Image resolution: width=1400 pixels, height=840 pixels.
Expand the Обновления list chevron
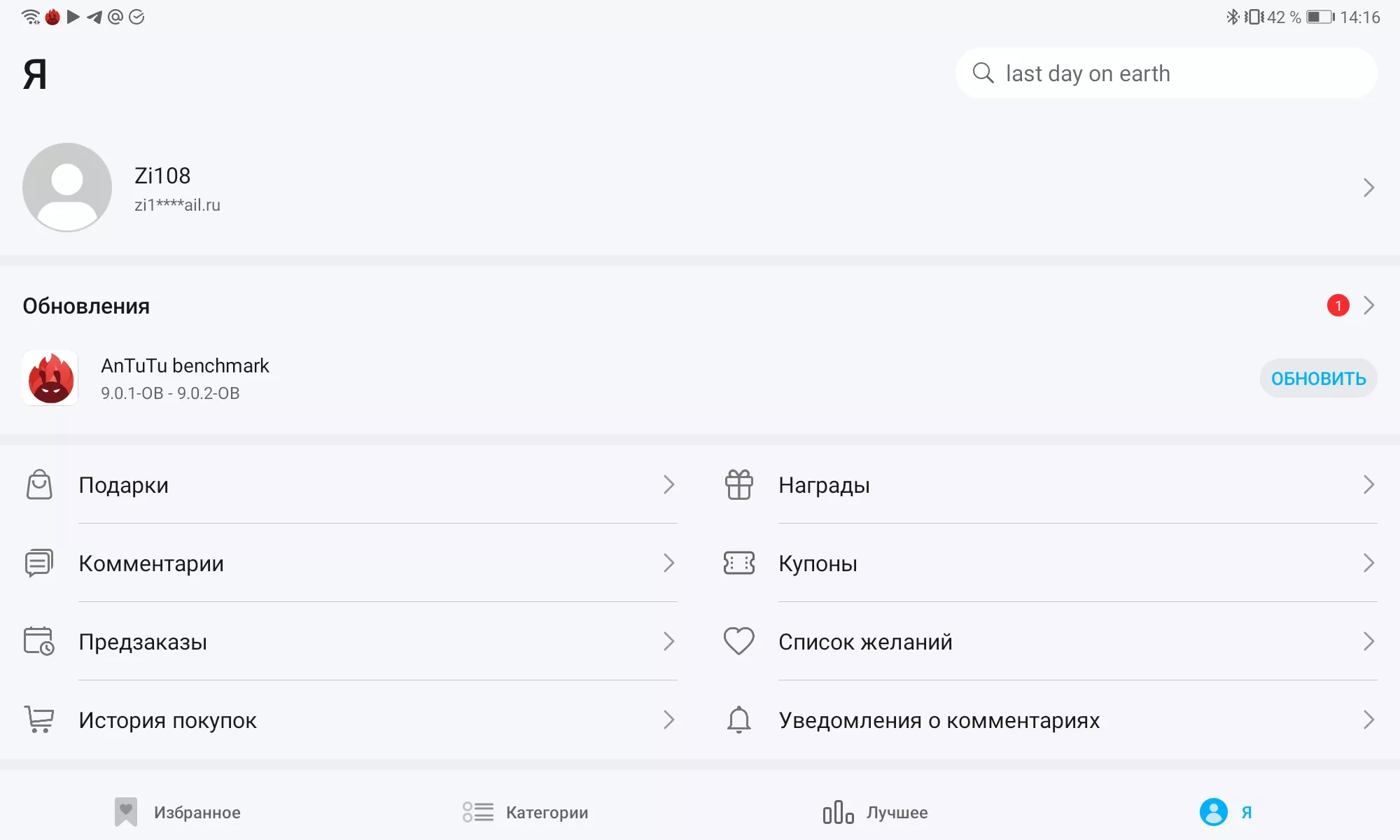tap(1368, 305)
